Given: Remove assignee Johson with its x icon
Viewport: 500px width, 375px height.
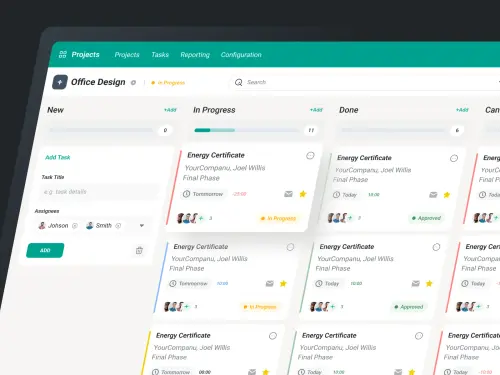Looking at the screenshot, I should tap(75, 226).
